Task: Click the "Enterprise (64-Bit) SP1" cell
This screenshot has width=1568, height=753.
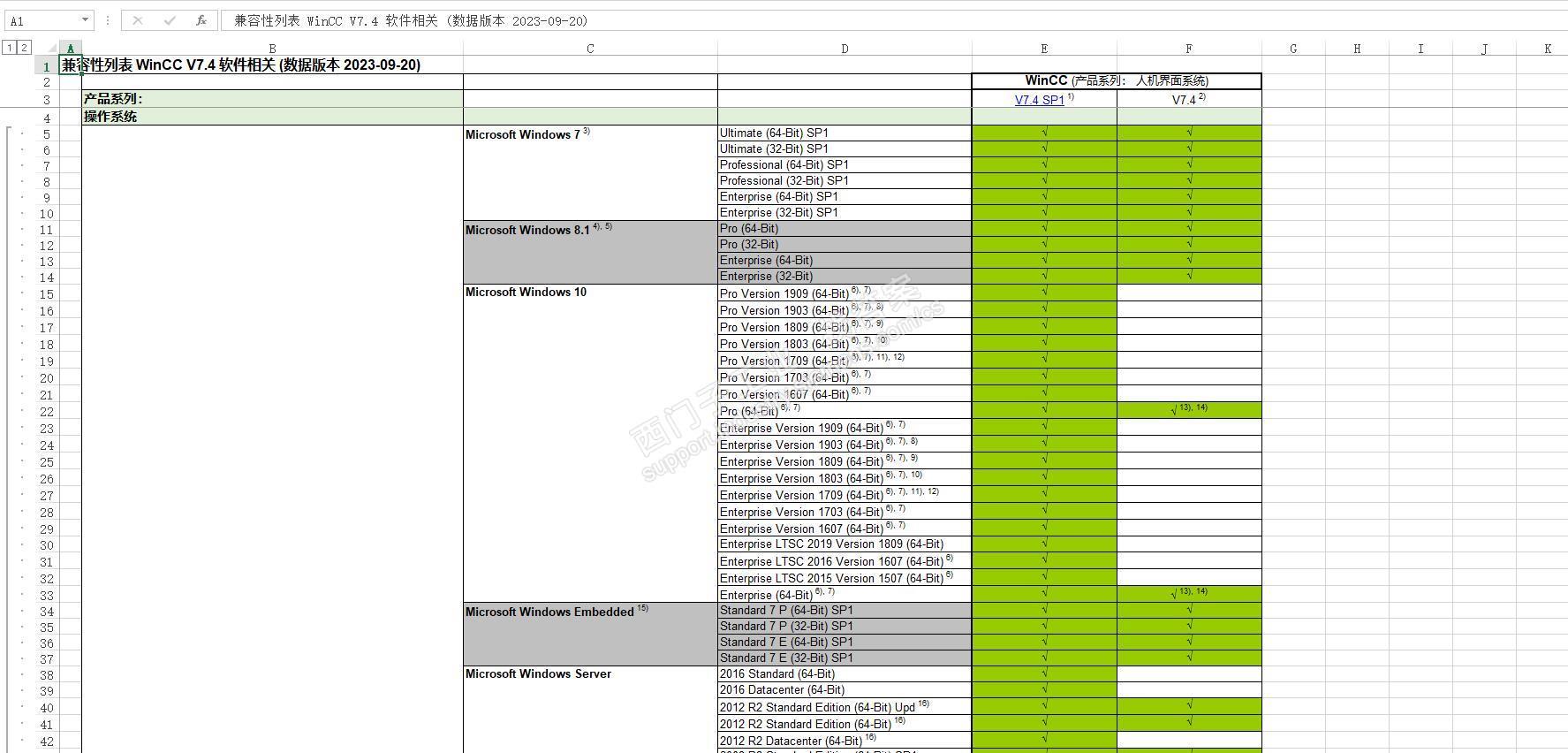Action: [x=845, y=197]
